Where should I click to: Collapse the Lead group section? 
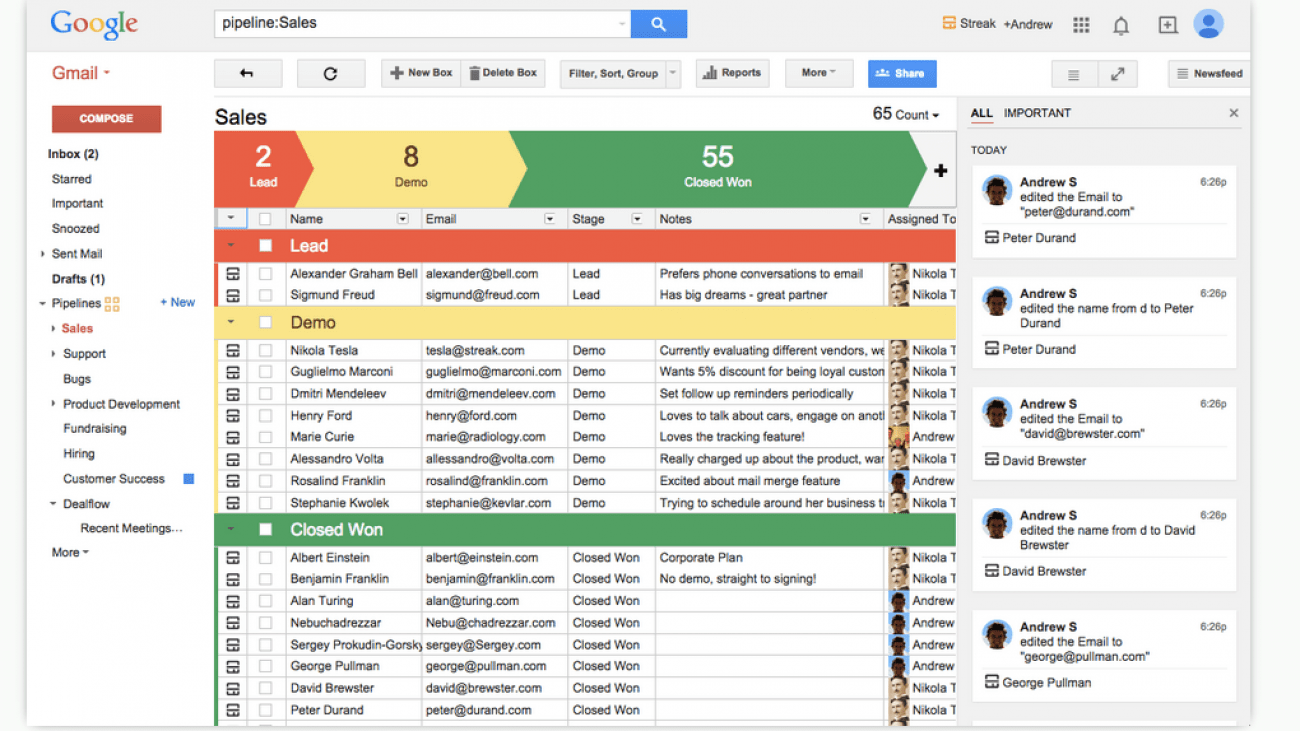(231, 246)
